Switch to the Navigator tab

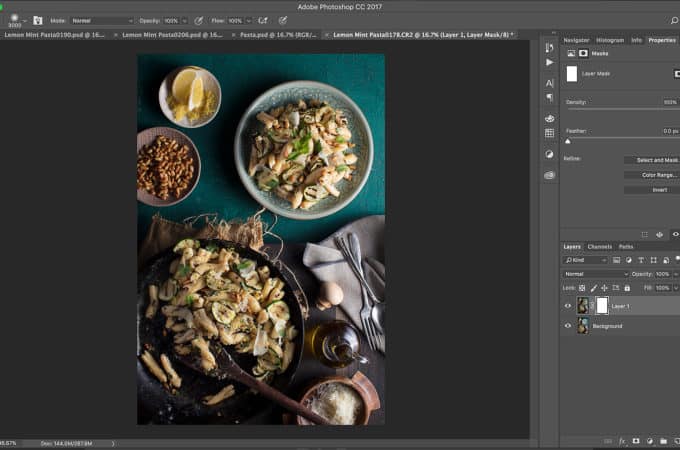(576, 40)
